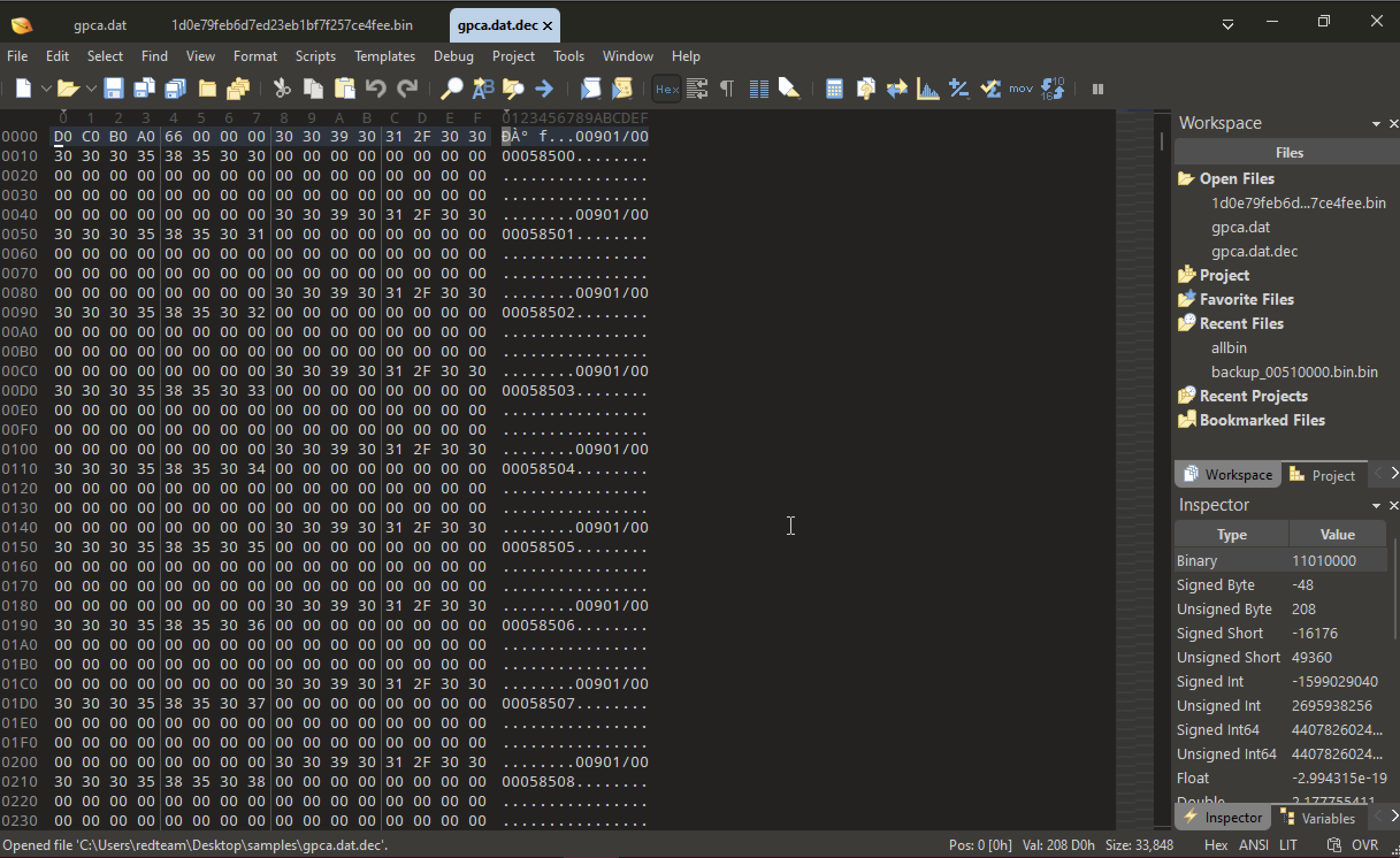Click the Save floppy disk icon

pyautogui.click(x=113, y=89)
